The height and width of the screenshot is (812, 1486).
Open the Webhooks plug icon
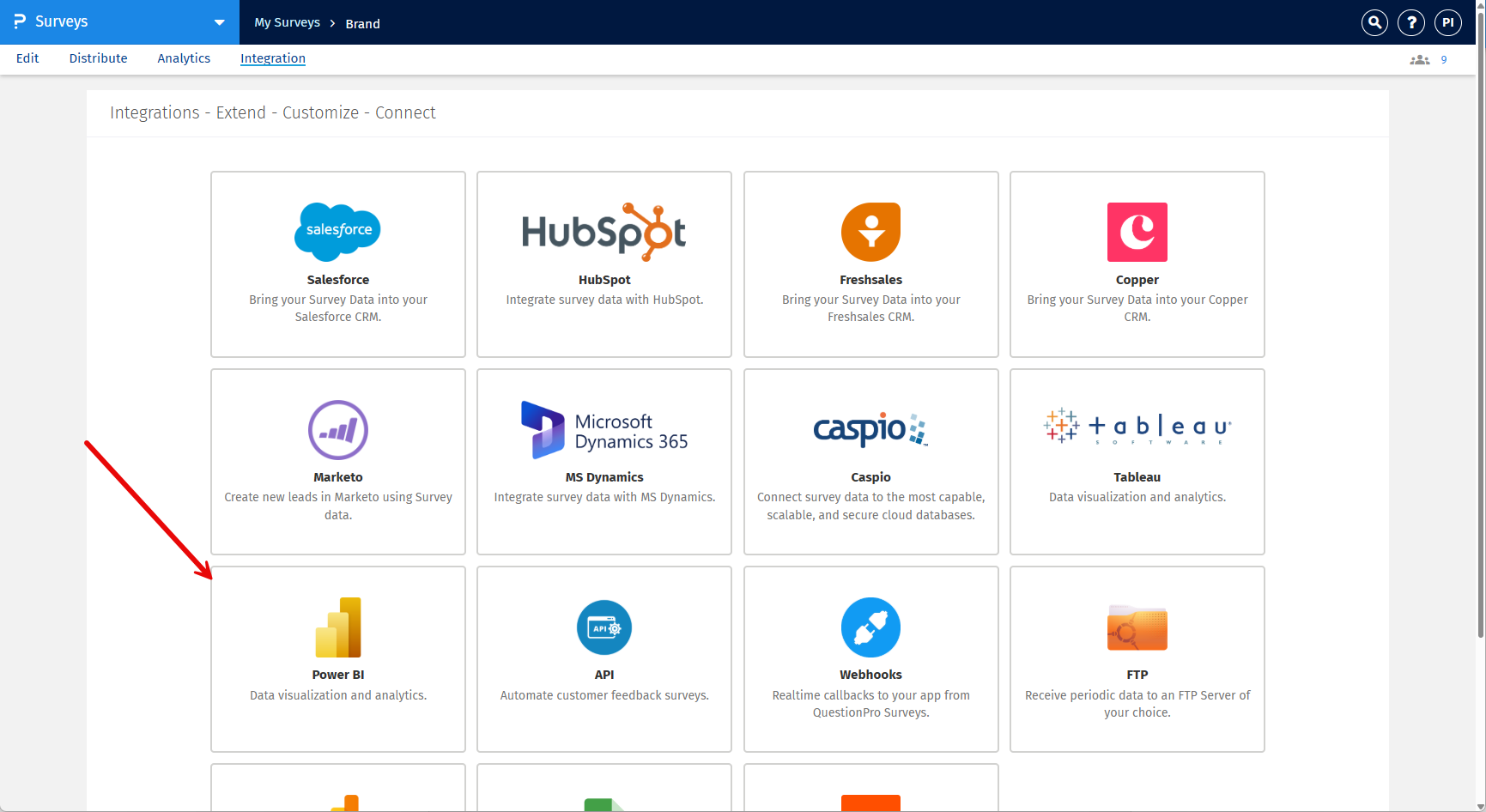click(870, 627)
